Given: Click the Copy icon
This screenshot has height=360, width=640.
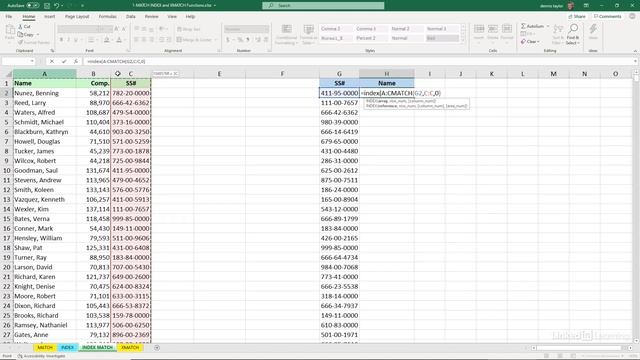Looking at the screenshot, I should (20, 34).
